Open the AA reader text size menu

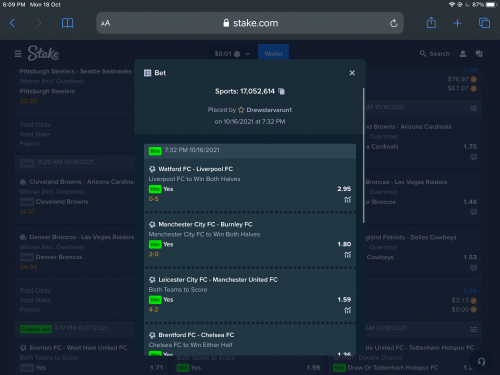[105, 23]
